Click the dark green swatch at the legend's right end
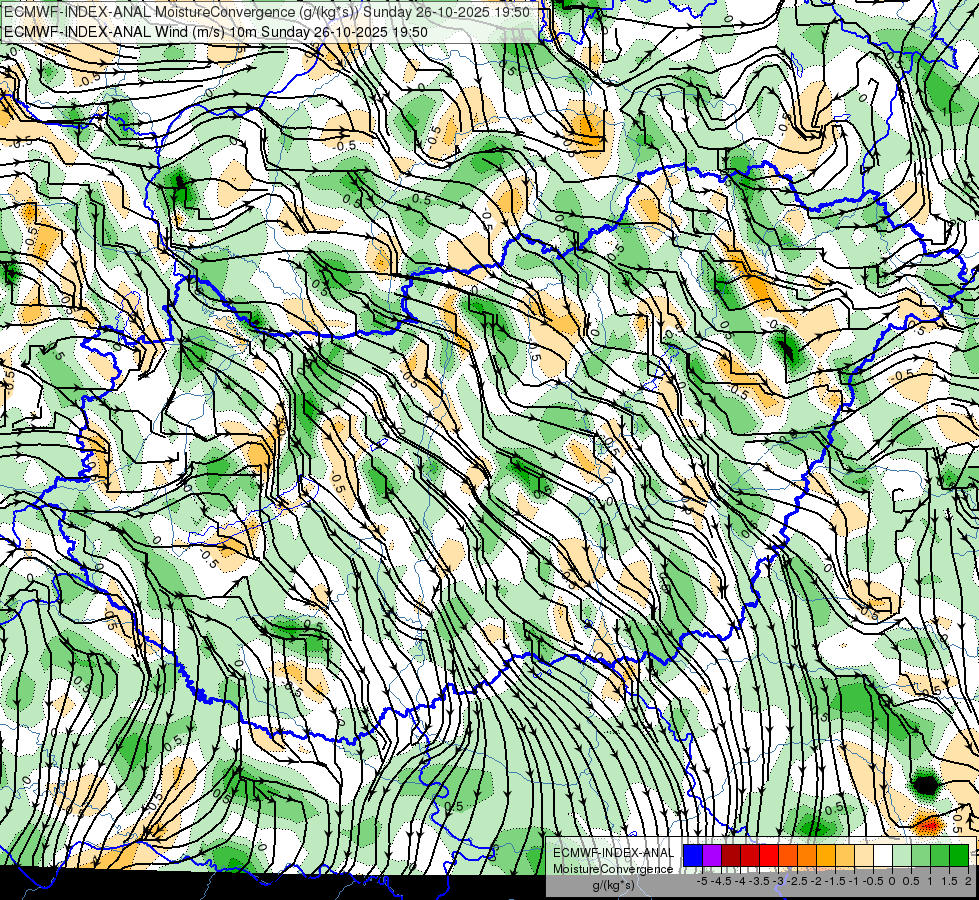Screen dimensions: 979x900 pos(959,856)
